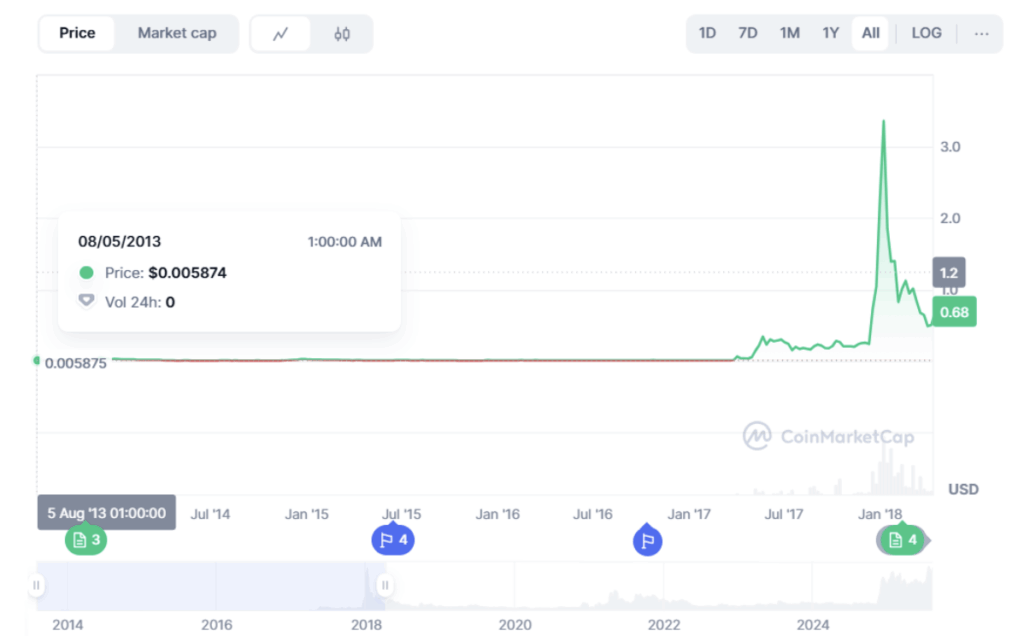Click the Jan '18 axis label
The width and height of the screenshot is (1024, 636).
880,514
